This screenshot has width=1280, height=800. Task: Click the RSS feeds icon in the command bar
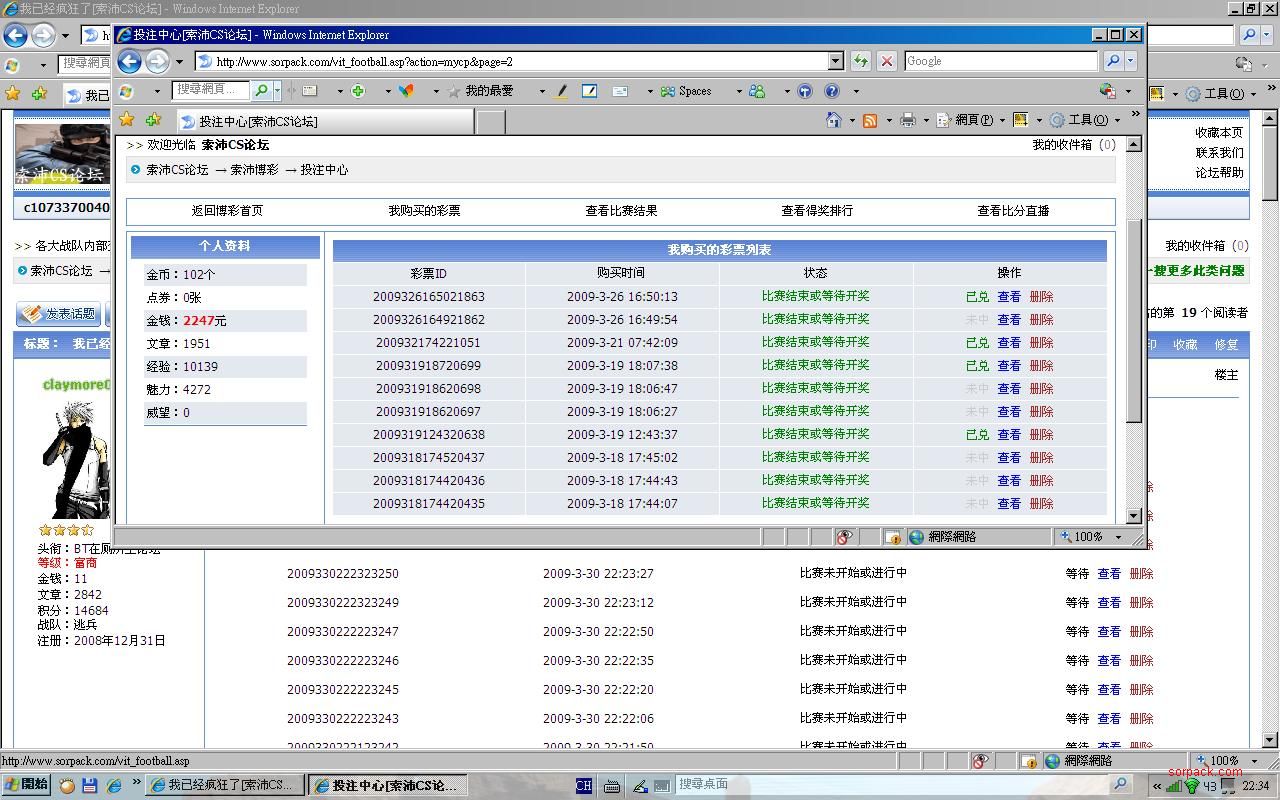click(x=870, y=120)
